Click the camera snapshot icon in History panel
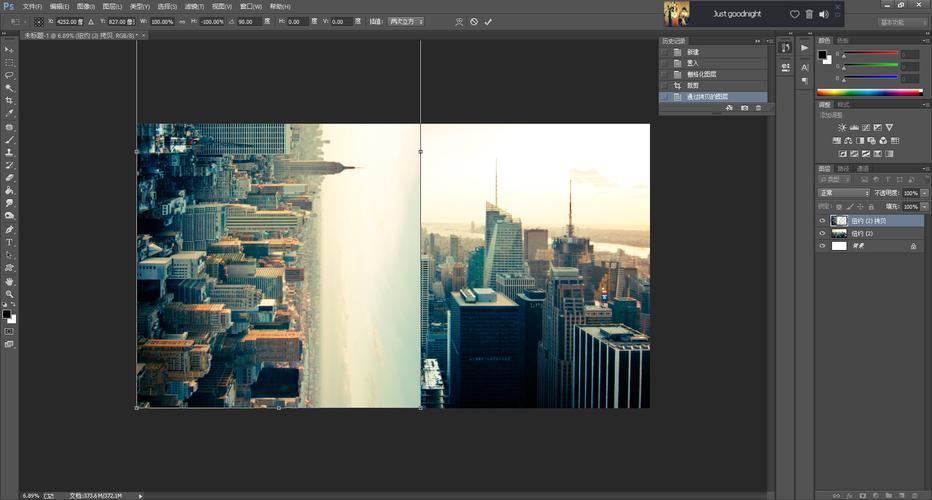The image size is (932, 500). [x=744, y=107]
